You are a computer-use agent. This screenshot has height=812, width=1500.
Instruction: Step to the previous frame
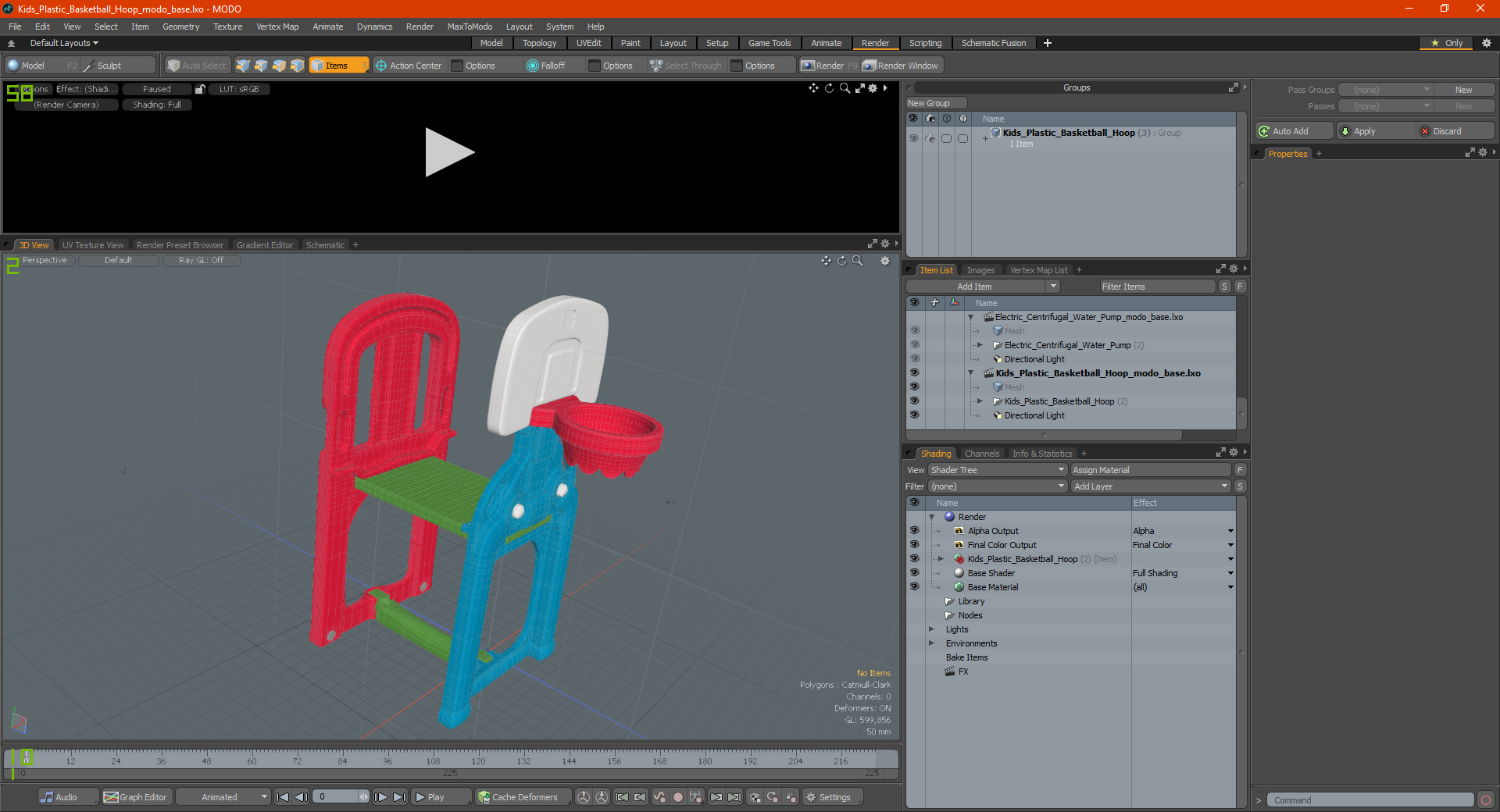point(301,797)
